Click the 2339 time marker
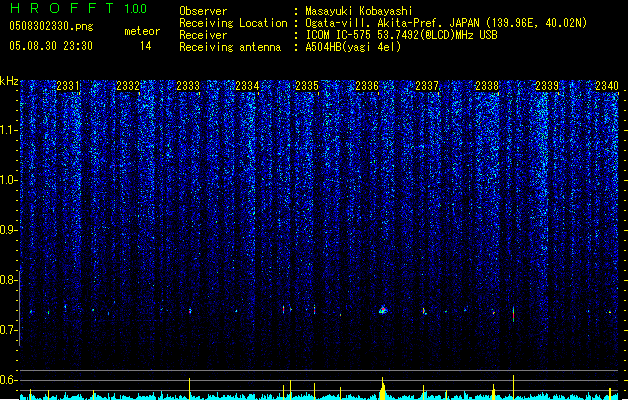The width and height of the screenshot is (629, 400). click(547, 86)
